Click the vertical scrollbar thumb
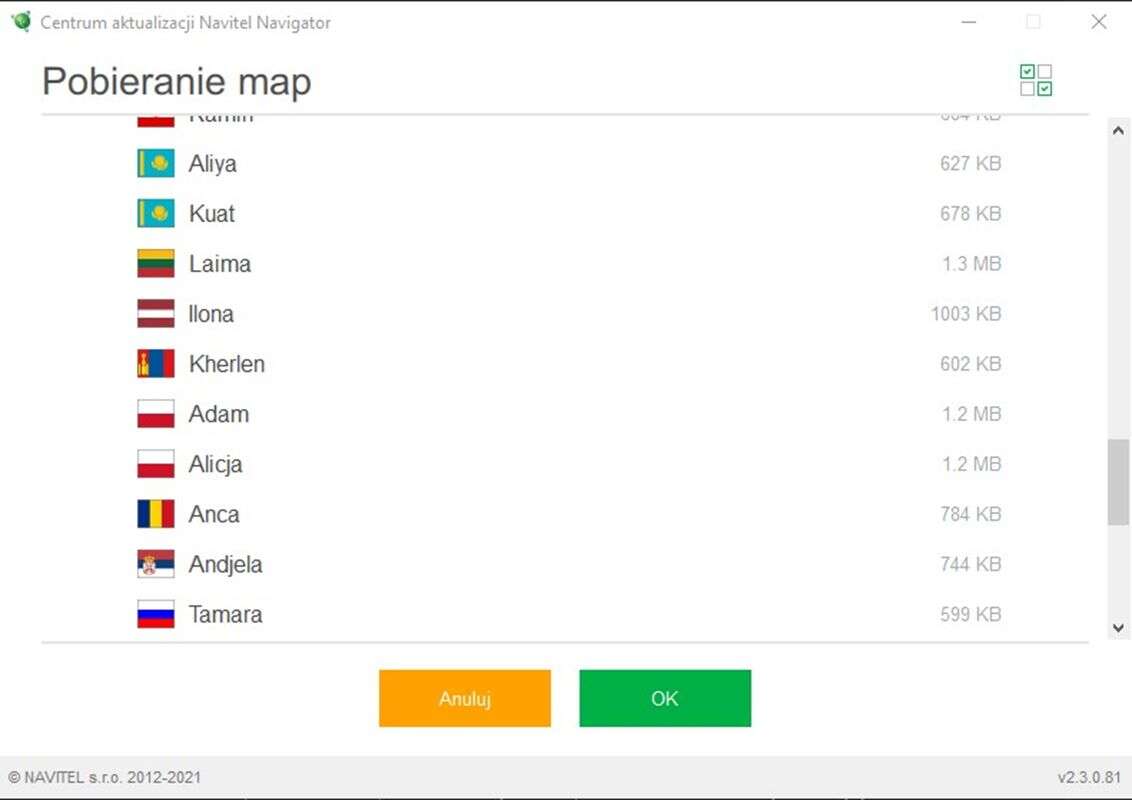 click(x=1118, y=481)
